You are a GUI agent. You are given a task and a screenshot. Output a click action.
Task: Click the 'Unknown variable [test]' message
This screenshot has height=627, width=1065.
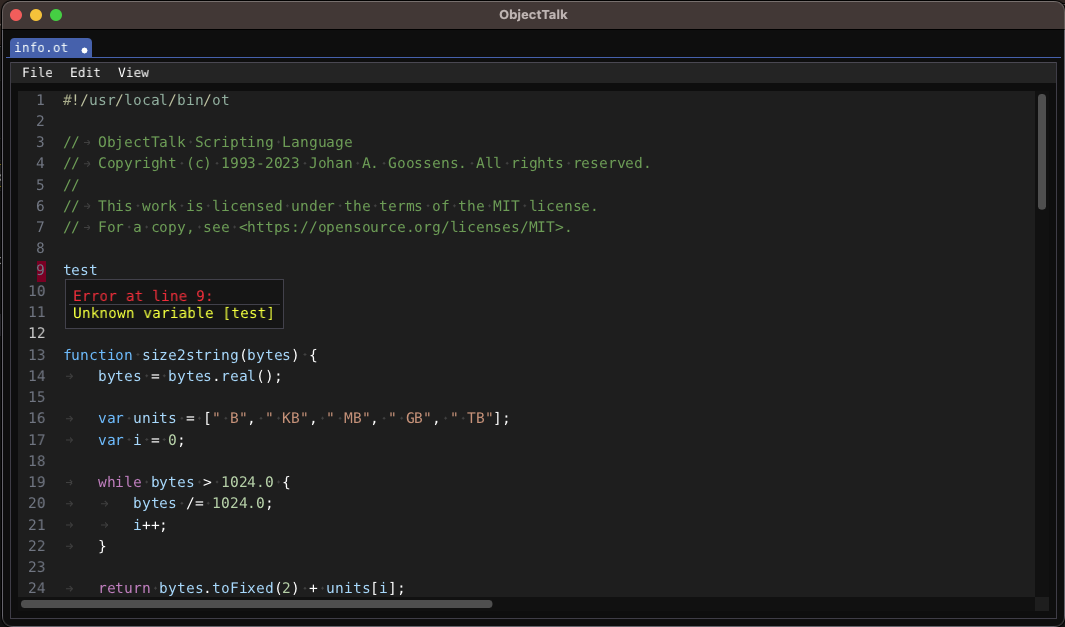pos(173,313)
